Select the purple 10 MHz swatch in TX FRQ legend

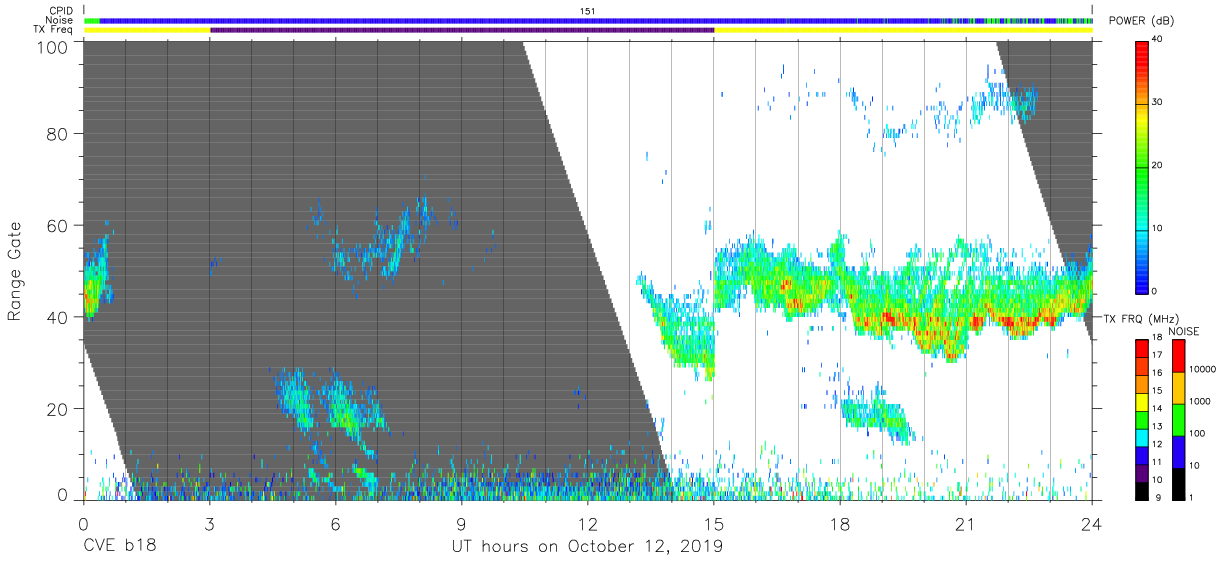(1142, 474)
